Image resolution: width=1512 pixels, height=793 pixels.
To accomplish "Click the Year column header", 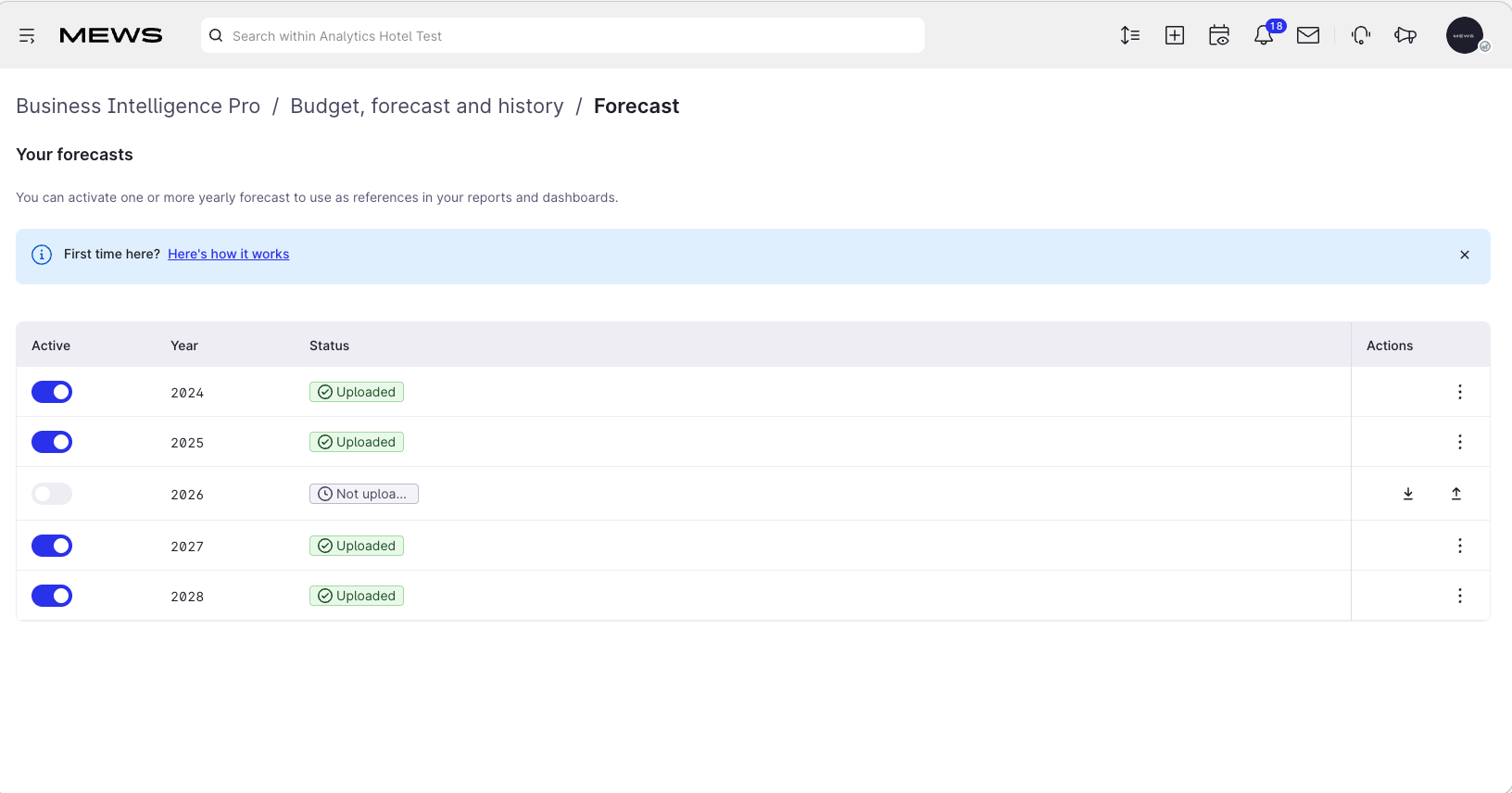I will tap(184, 346).
